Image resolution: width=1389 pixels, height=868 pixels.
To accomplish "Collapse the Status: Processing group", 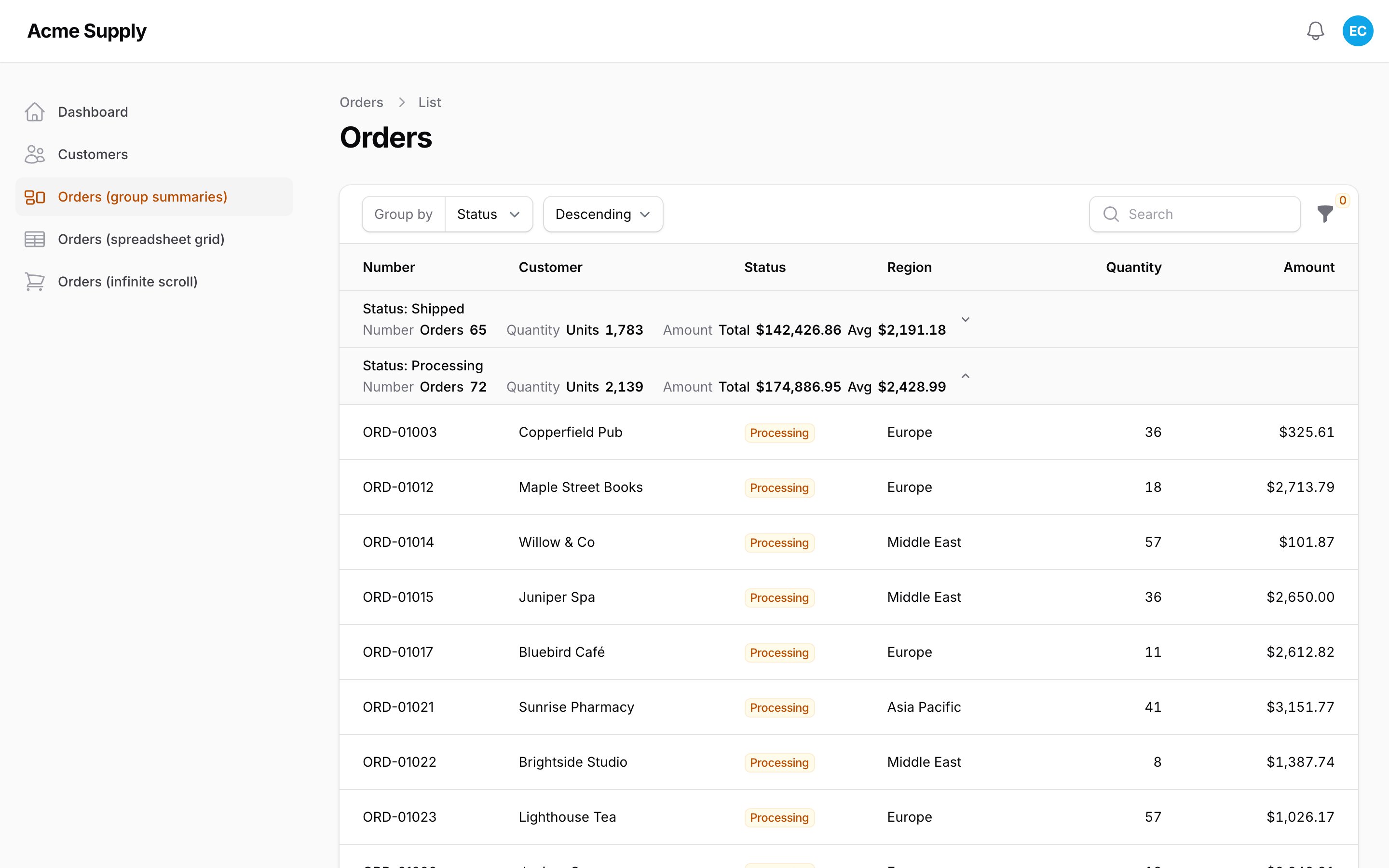I will pos(966,376).
